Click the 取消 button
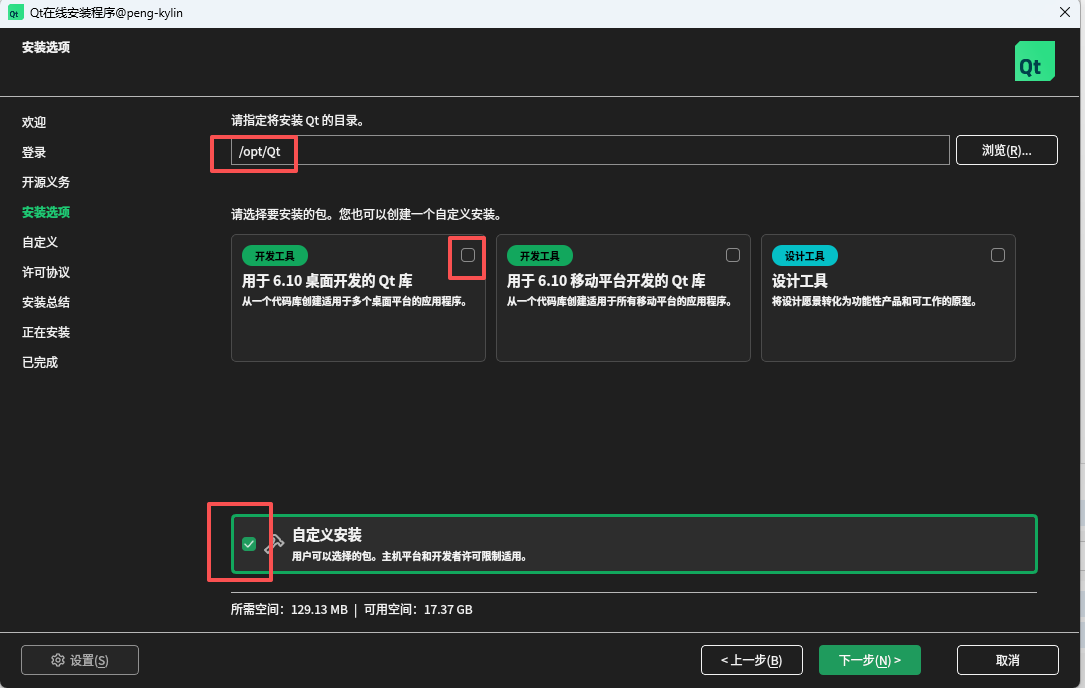Viewport: 1085px width, 688px height. 1008,660
